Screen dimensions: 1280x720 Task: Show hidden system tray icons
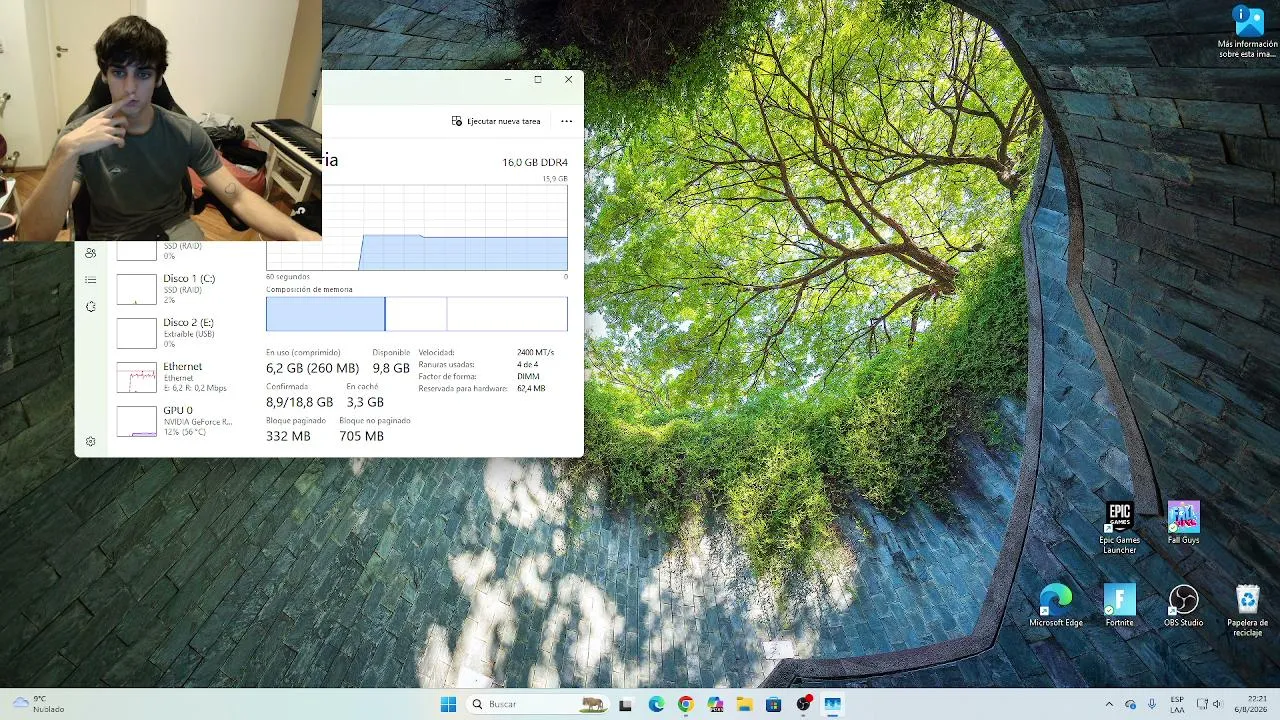pos(1109,704)
